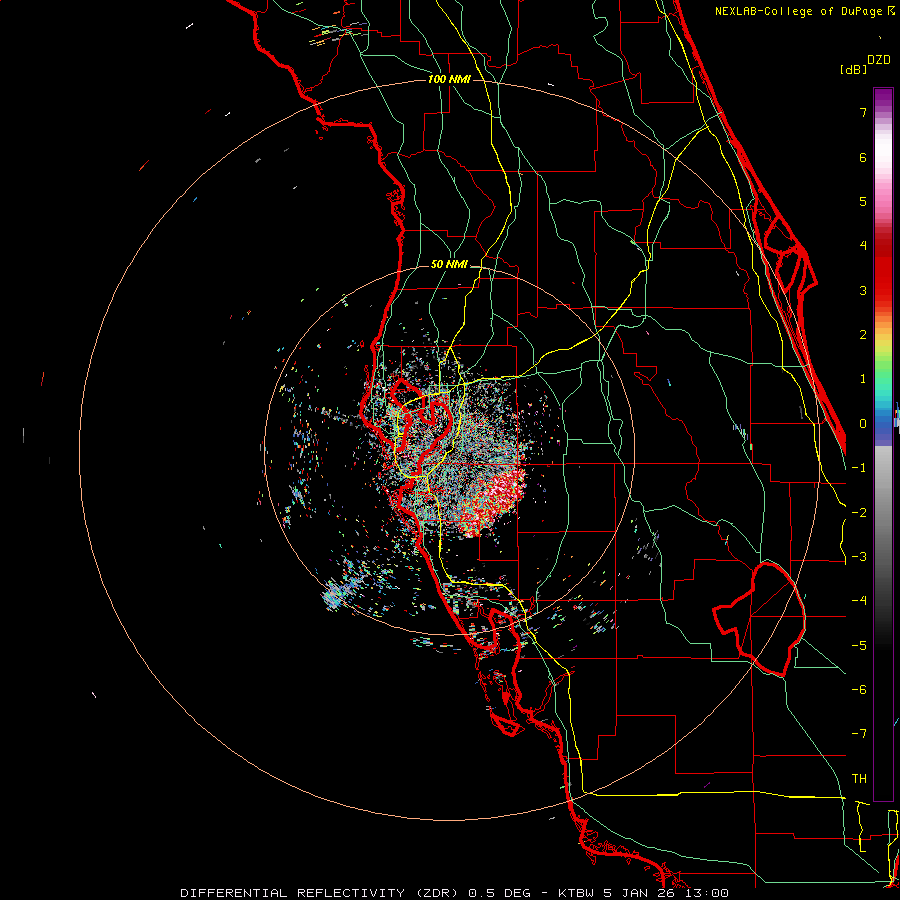Click the vertical ZDR color bar

883,444
